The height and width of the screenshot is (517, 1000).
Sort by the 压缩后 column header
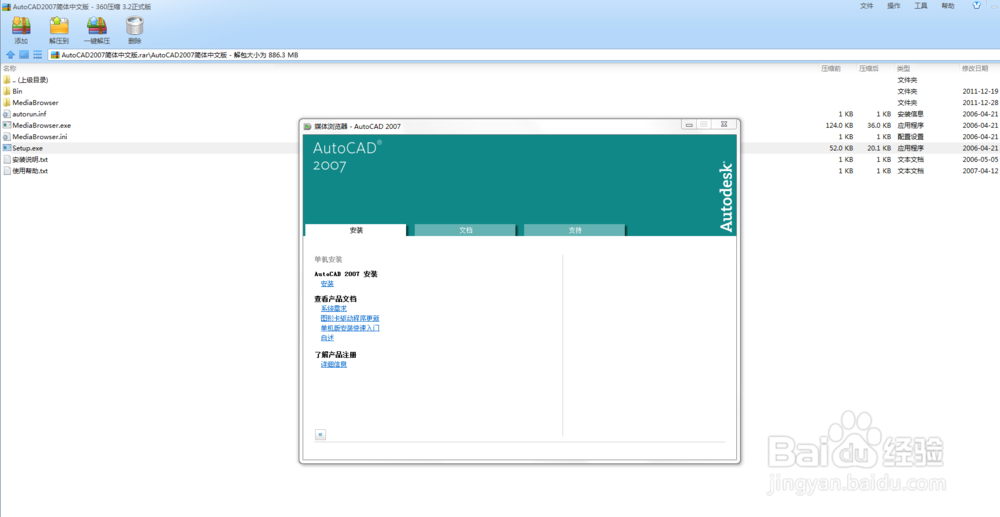click(x=869, y=68)
